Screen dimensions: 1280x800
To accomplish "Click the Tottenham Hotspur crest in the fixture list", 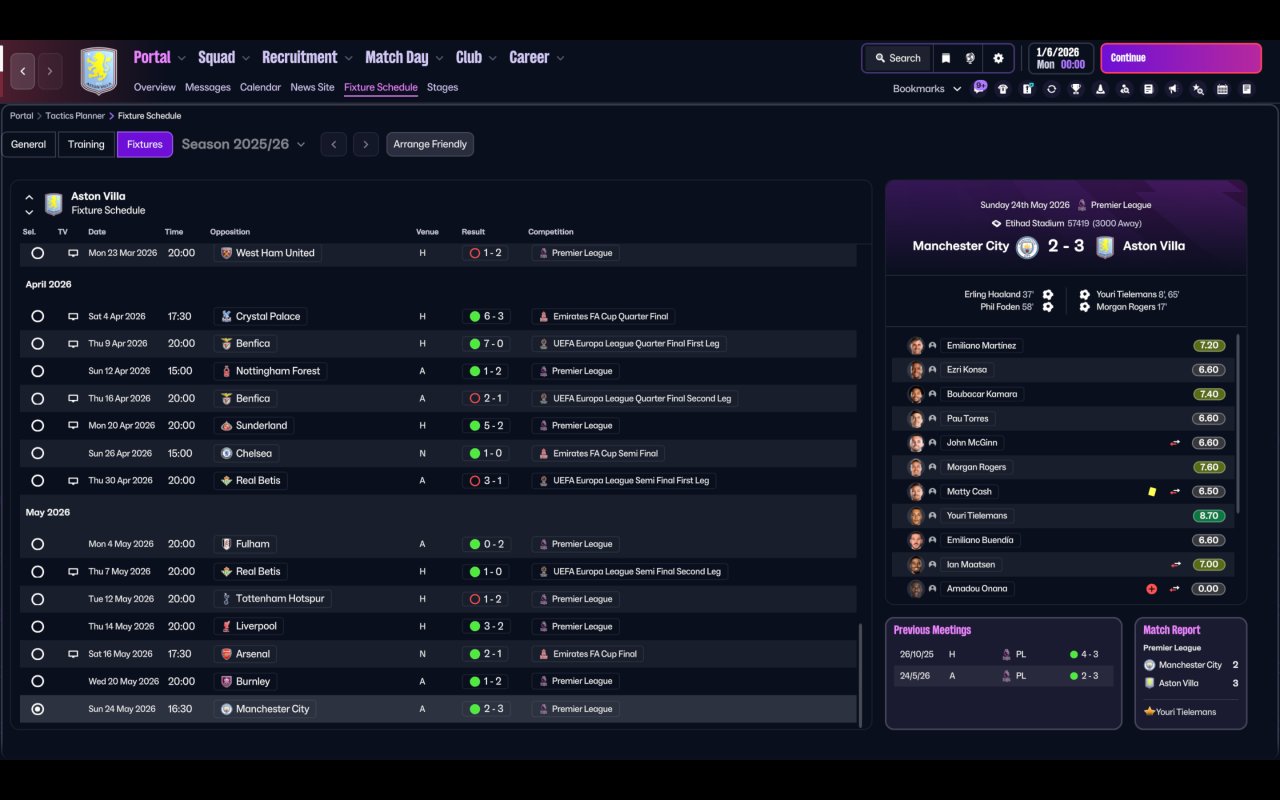I will coord(226,599).
